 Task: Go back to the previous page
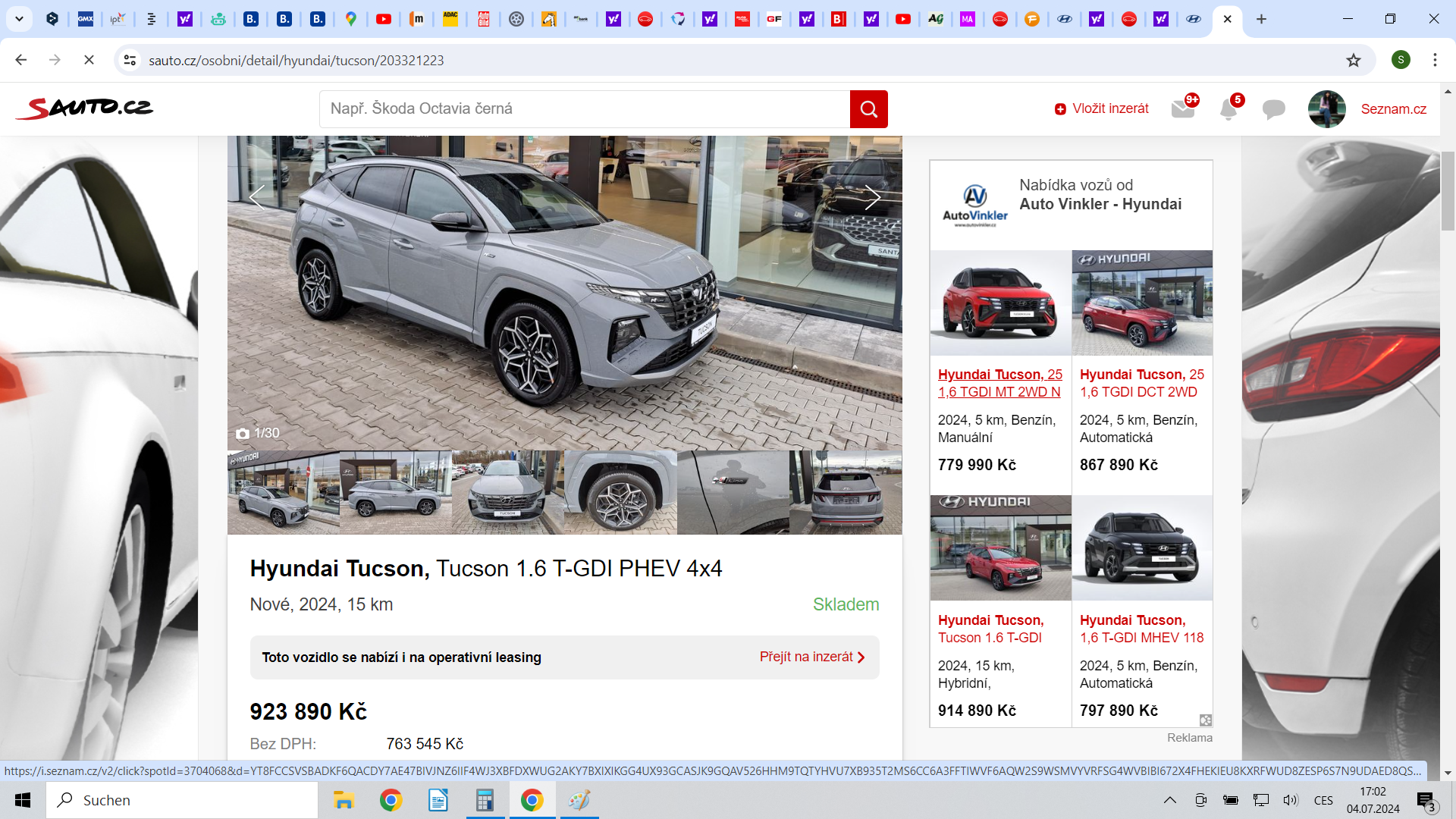21,60
